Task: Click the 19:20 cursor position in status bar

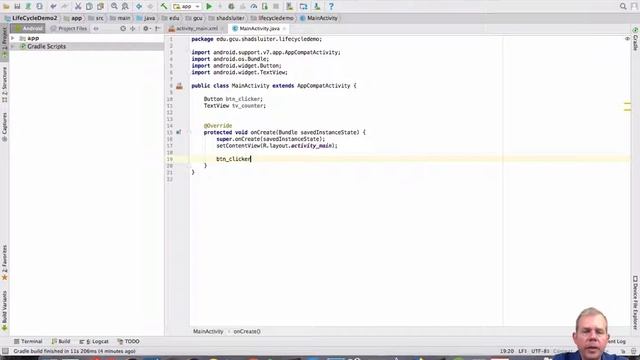Action: (507, 351)
